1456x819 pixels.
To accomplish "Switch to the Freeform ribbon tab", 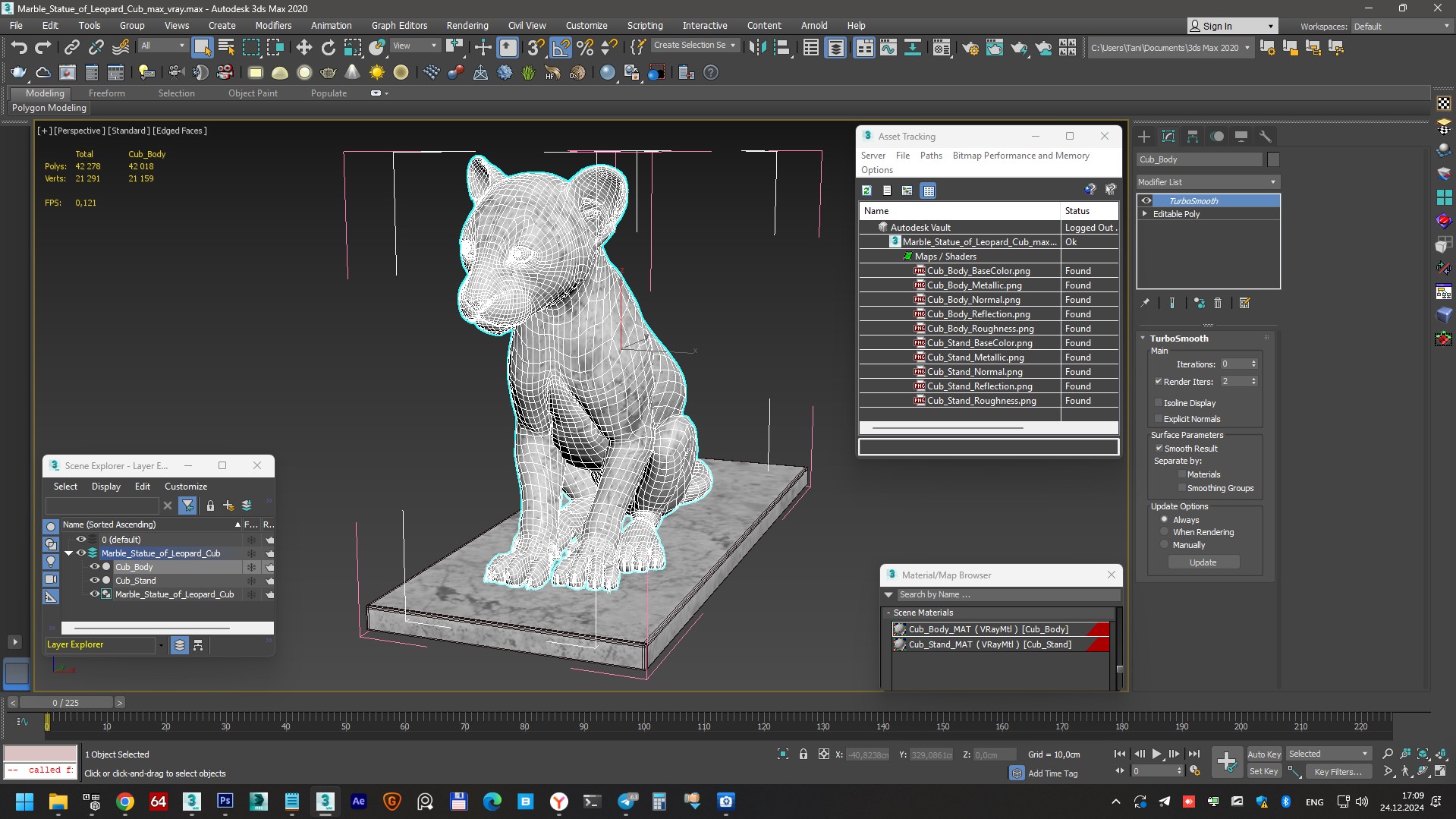I will coord(106,93).
